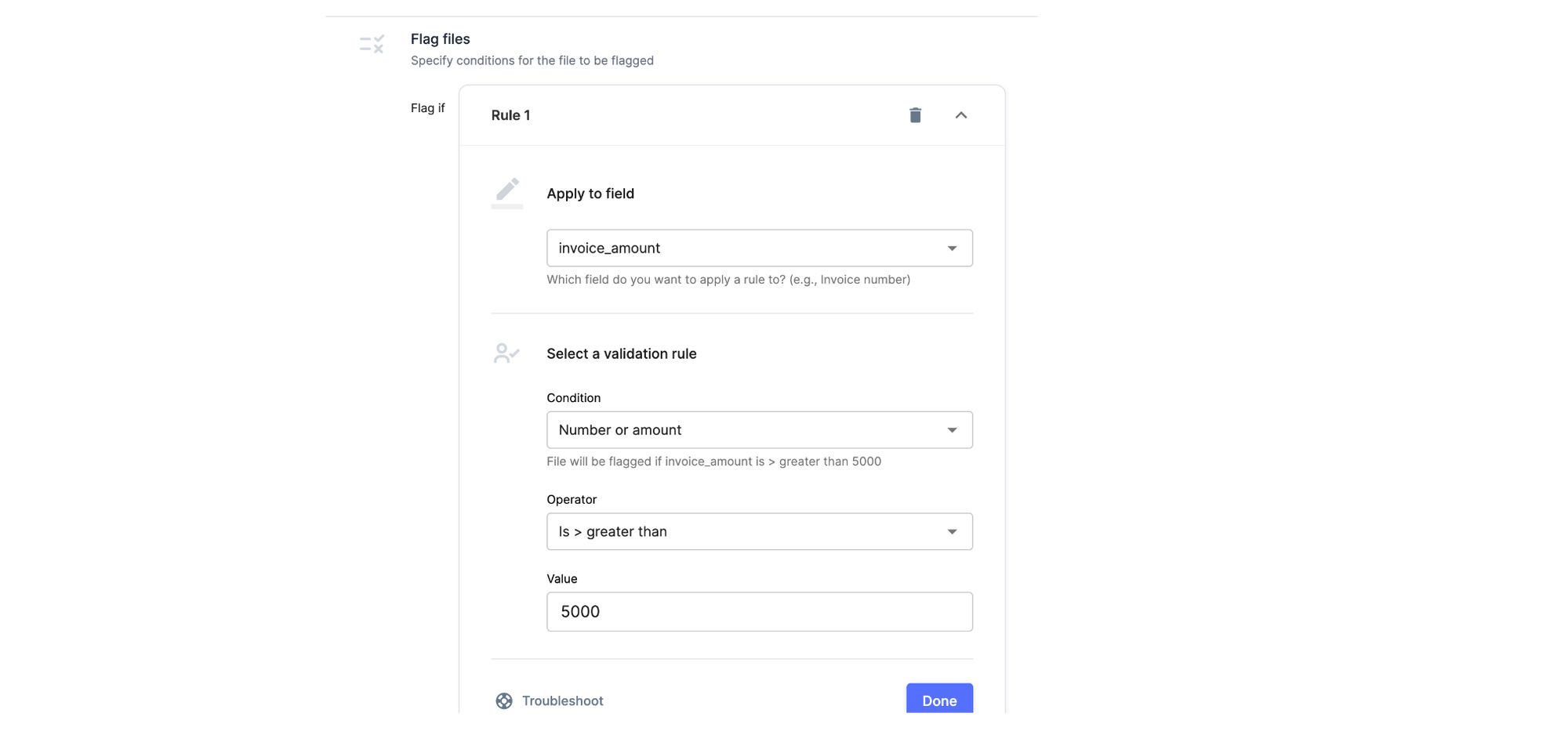Click the person-check validation rule icon
This screenshot has height=753, width=1568.
506,353
